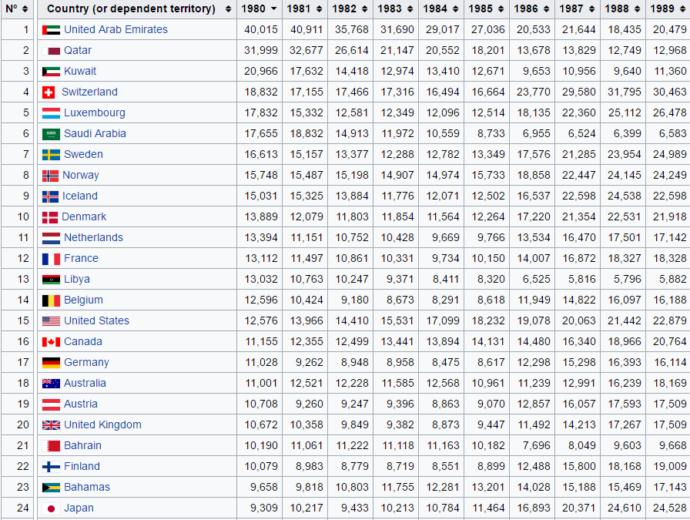Open the United Kingdom link
This screenshot has height=520, width=690.
pyautogui.click(x=103, y=425)
